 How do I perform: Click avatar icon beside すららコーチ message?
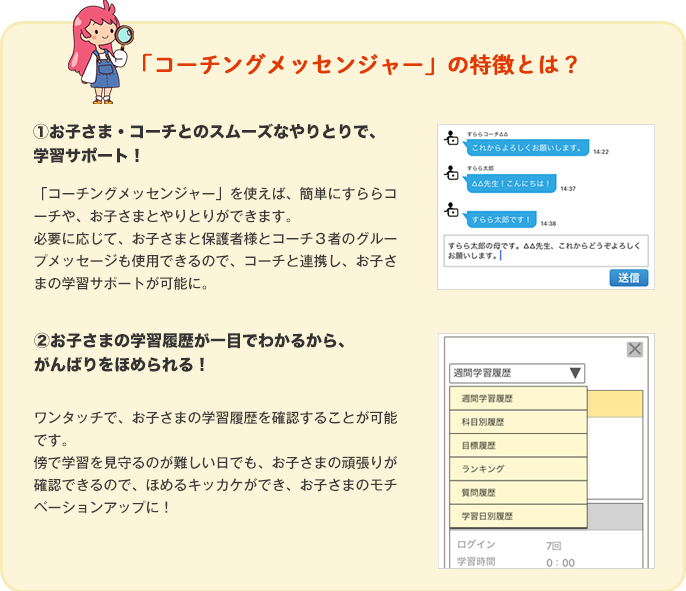click(451, 138)
